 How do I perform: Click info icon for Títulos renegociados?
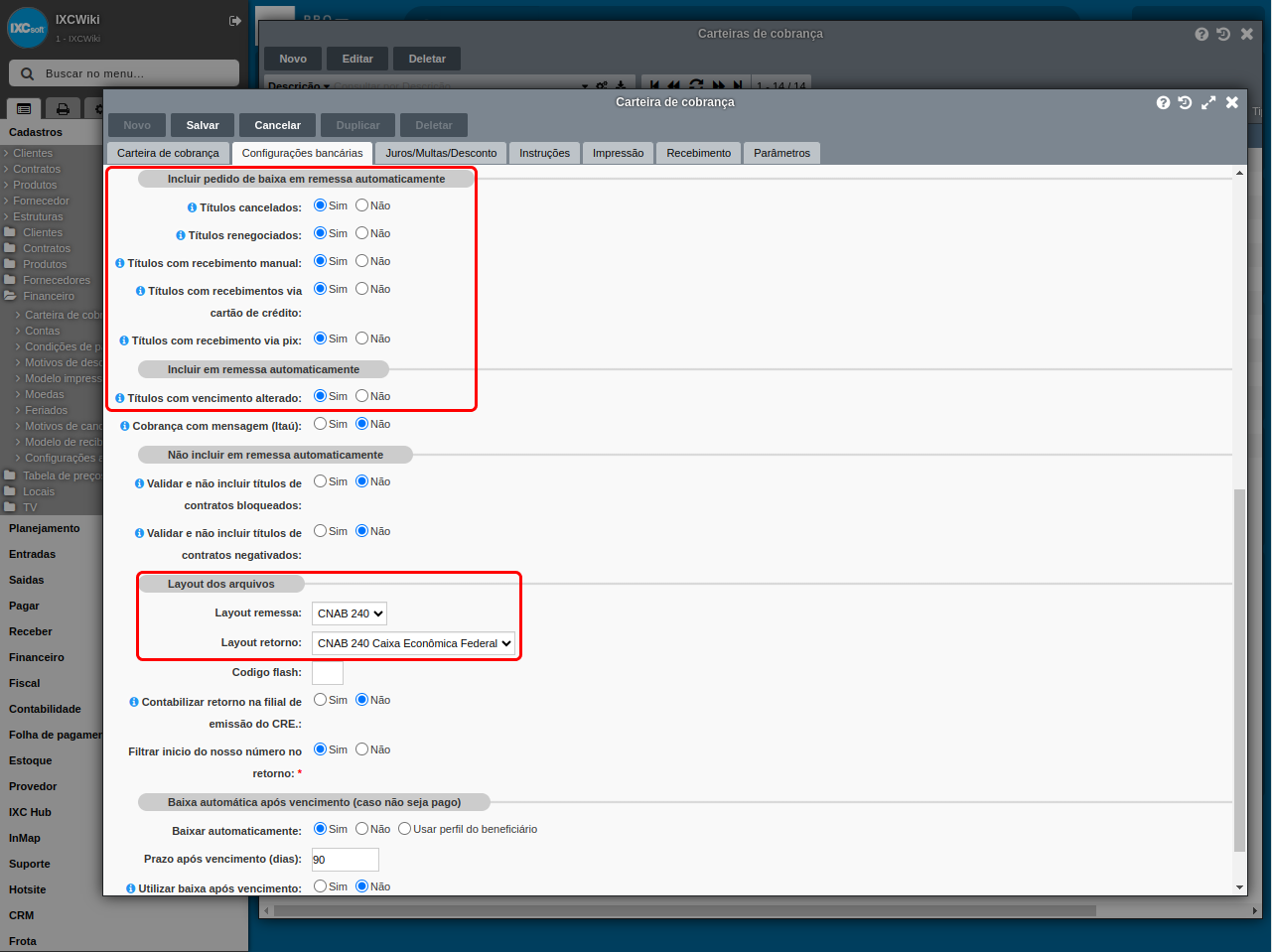click(181, 235)
